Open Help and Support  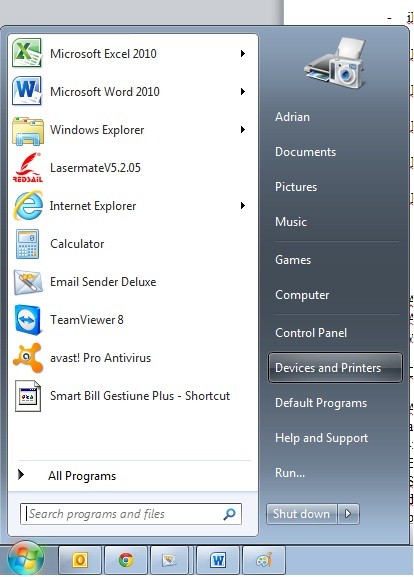click(321, 438)
